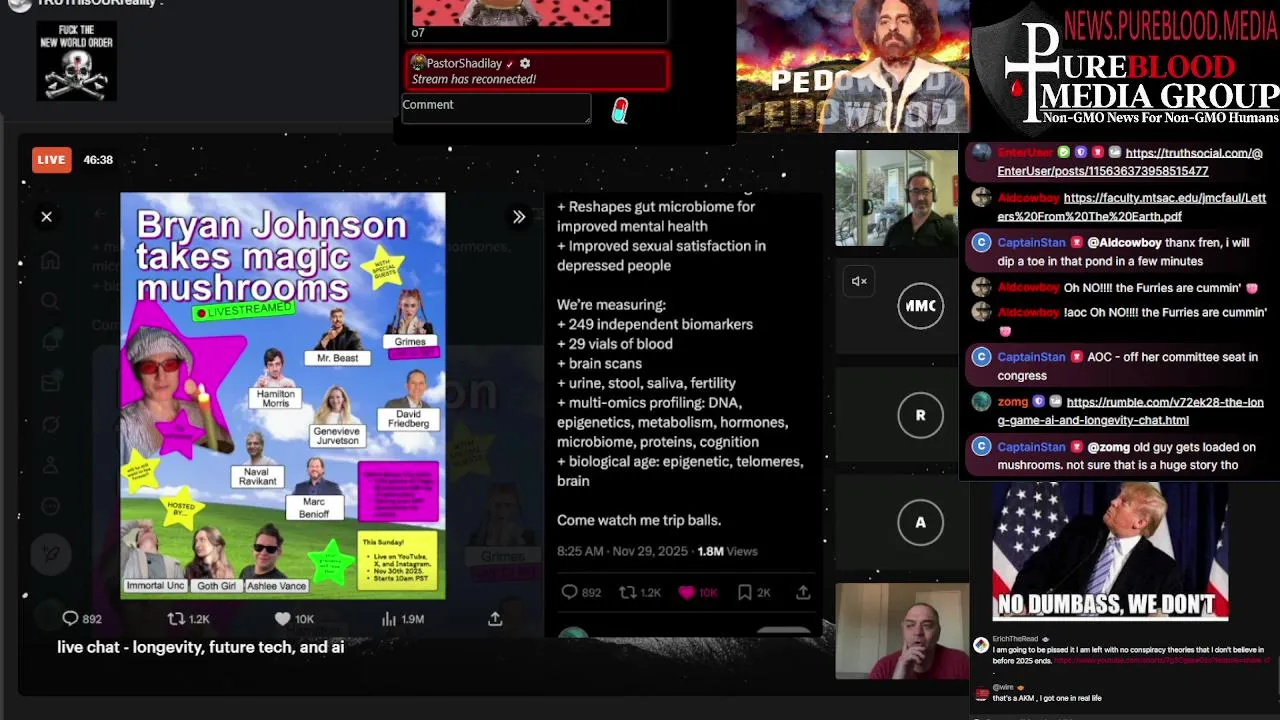Viewport: 1280px width, 720px height.
Task: Click the 'AOC - off her committee seat' message
Action: click(x=1127, y=366)
